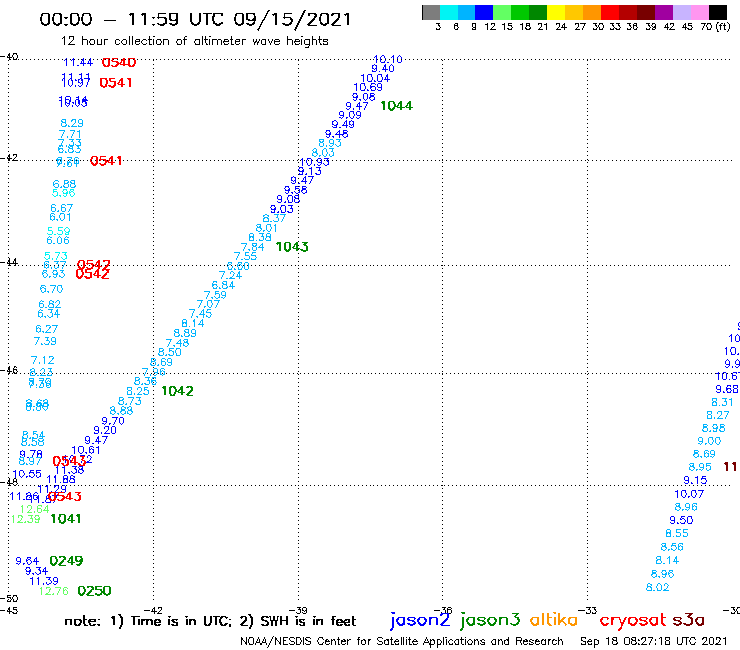The height and width of the screenshot is (650, 740).
Task: Select the 'jason2' satellite legend label
Action: tap(420, 620)
